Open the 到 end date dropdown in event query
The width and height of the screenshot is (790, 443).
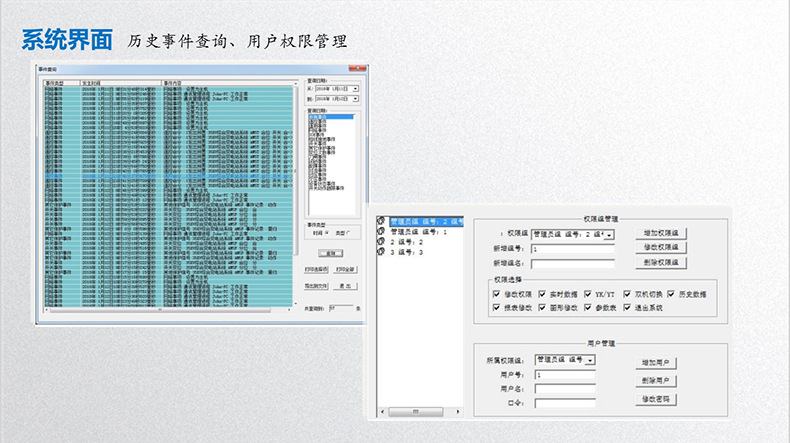356,99
